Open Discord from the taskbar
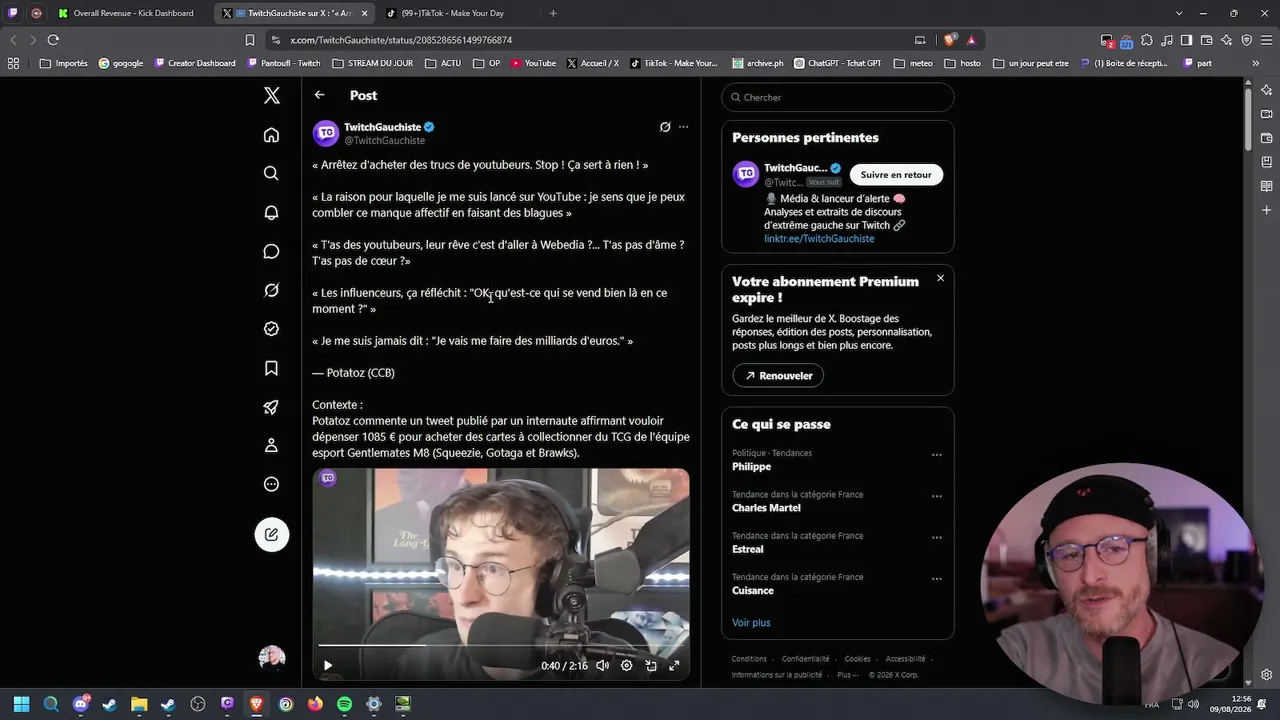This screenshot has width=1280, height=720. pos(81,704)
